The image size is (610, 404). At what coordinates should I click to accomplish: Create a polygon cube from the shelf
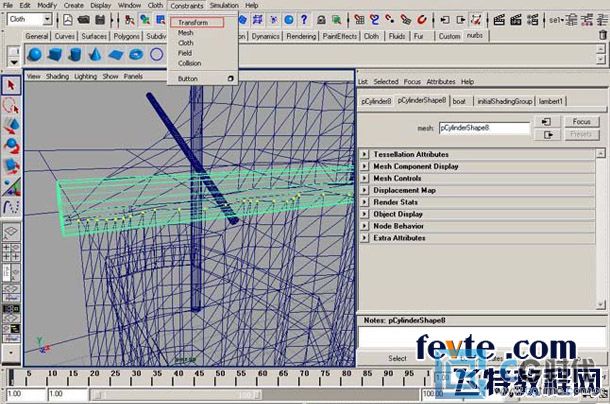[55, 54]
